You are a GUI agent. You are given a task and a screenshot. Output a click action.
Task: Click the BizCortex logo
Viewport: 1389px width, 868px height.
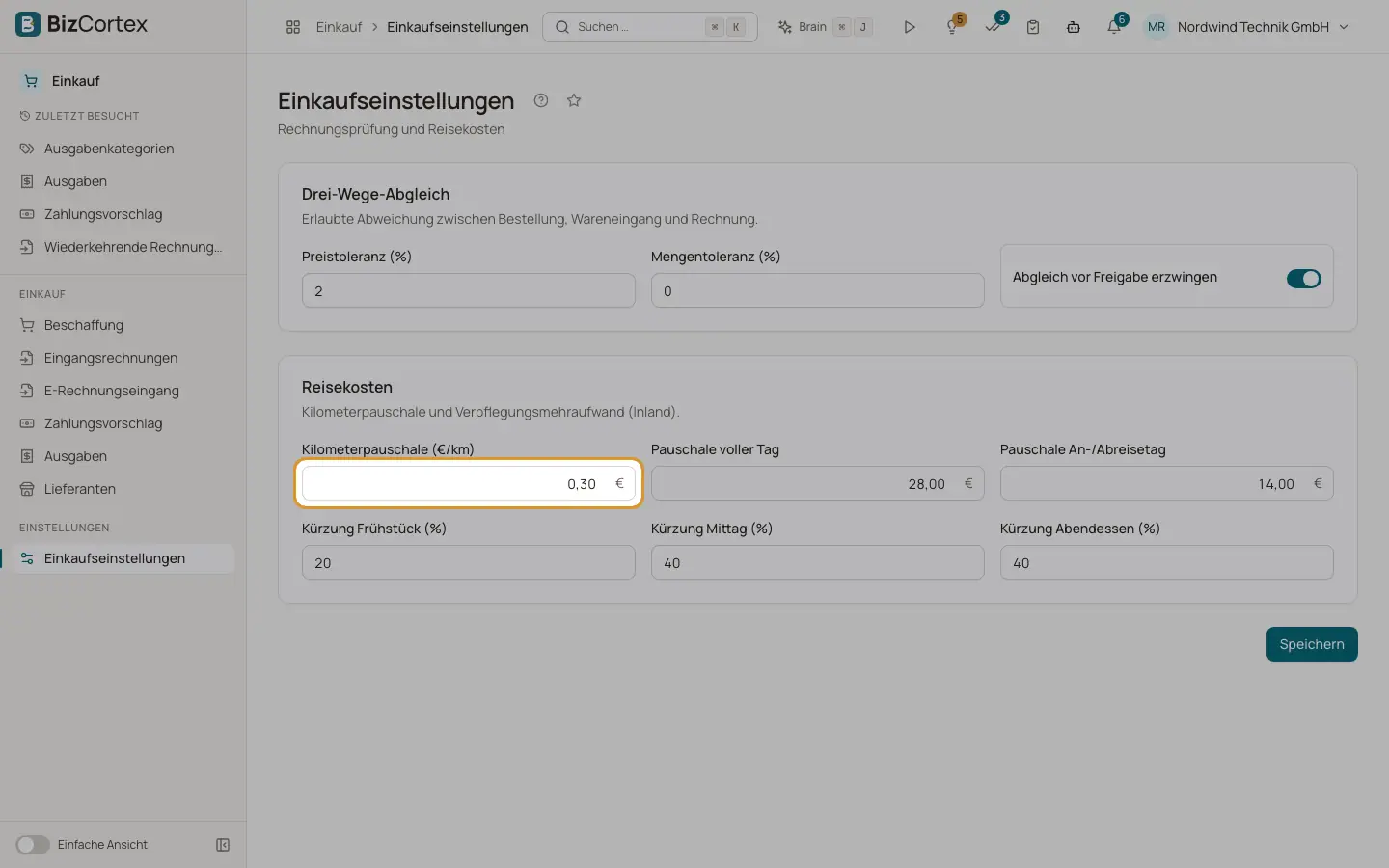pyautogui.click(x=82, y=25)
